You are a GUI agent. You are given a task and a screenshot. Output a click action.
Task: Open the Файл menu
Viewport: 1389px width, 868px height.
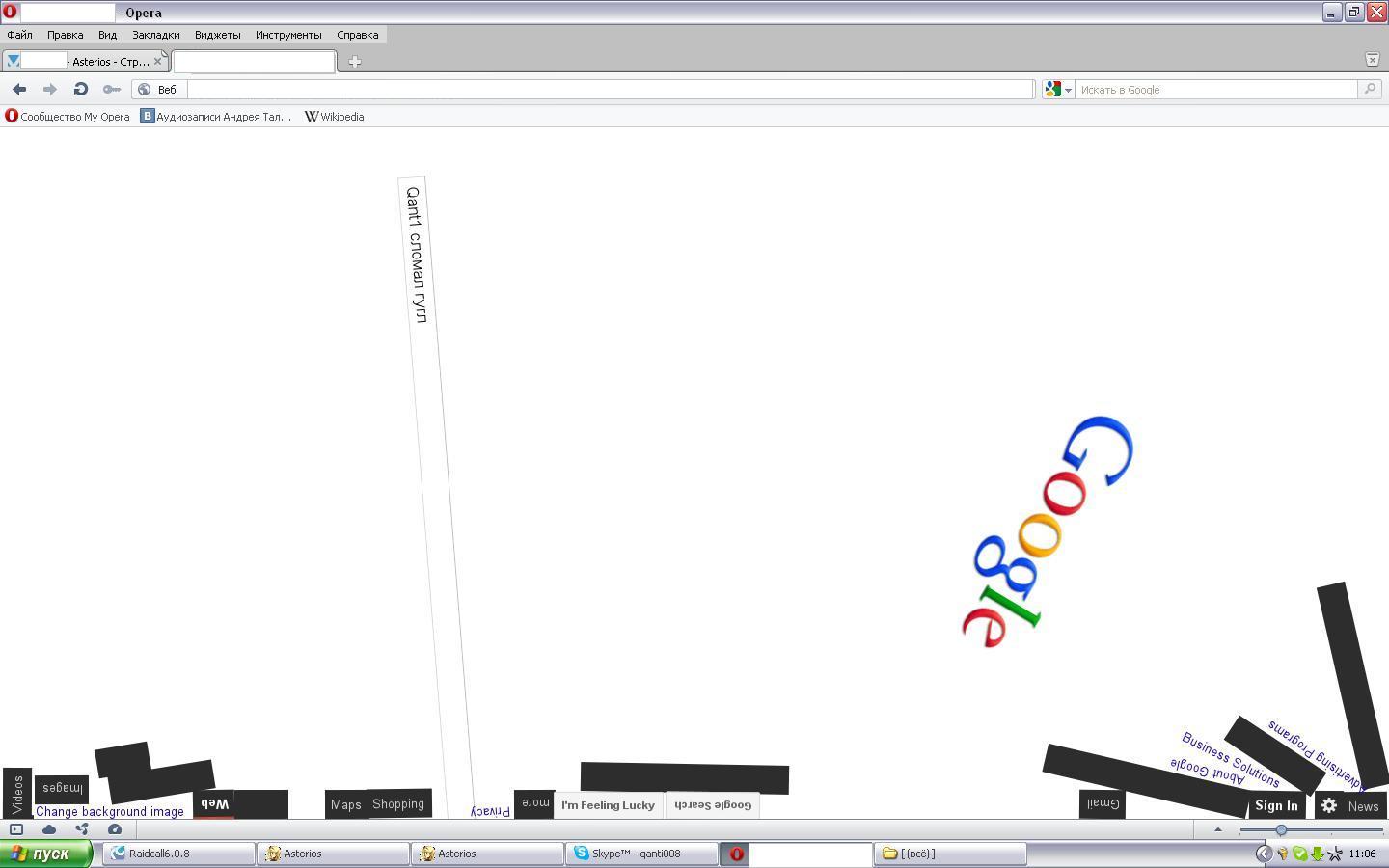coord(19,35)
